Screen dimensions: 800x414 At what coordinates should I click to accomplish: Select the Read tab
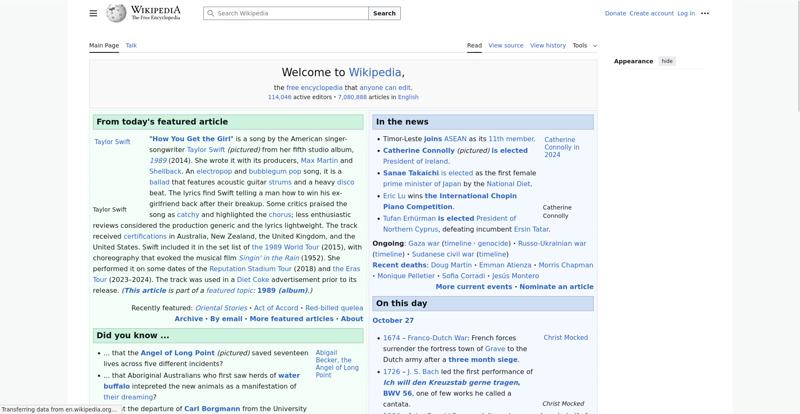474,45
